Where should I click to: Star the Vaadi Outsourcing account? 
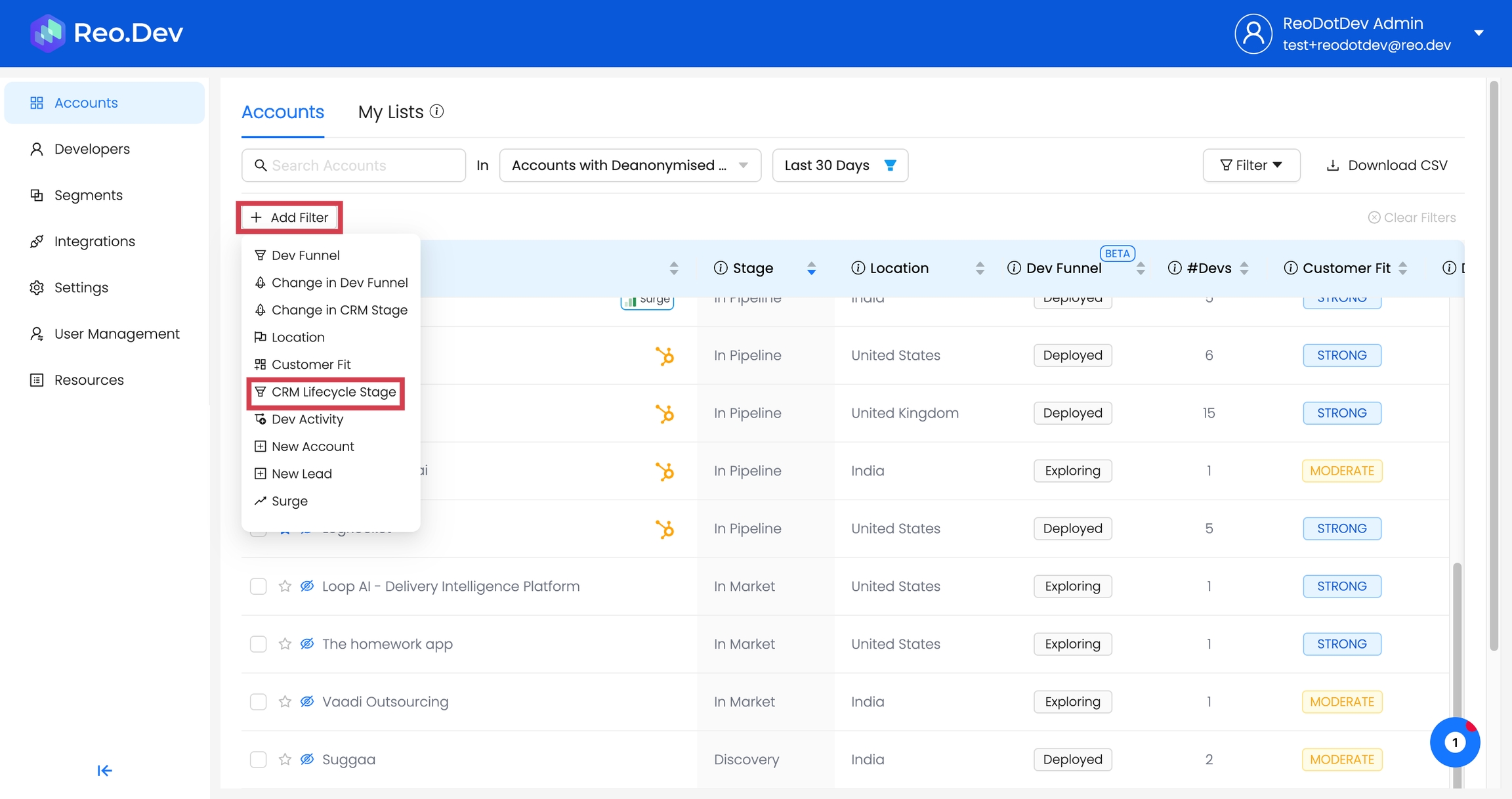pyautogui.click(x=285, y=702)
